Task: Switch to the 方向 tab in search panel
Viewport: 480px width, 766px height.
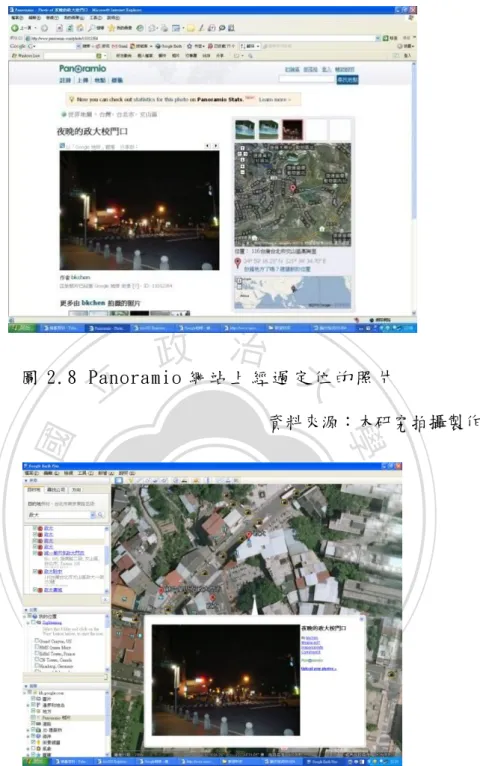Action: tap(76, 489)
